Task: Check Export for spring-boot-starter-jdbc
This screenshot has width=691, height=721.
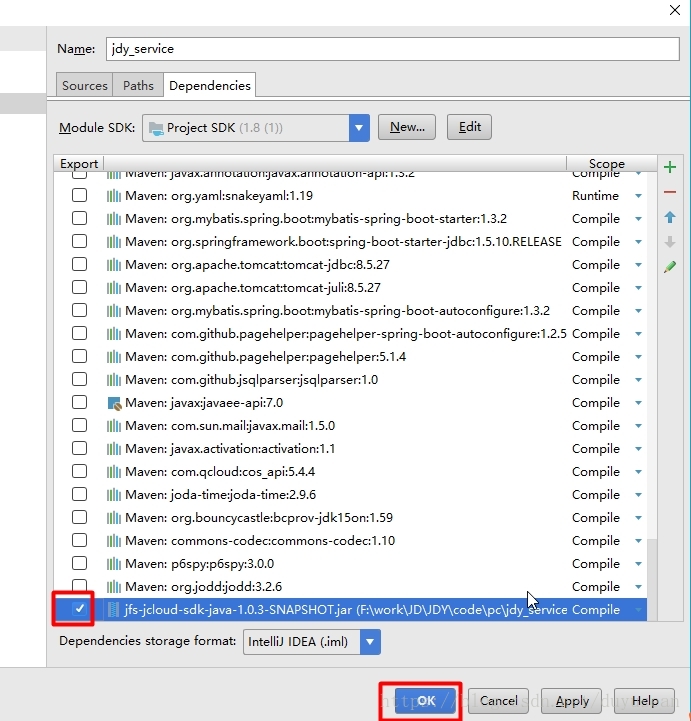Action: [80, 241]
